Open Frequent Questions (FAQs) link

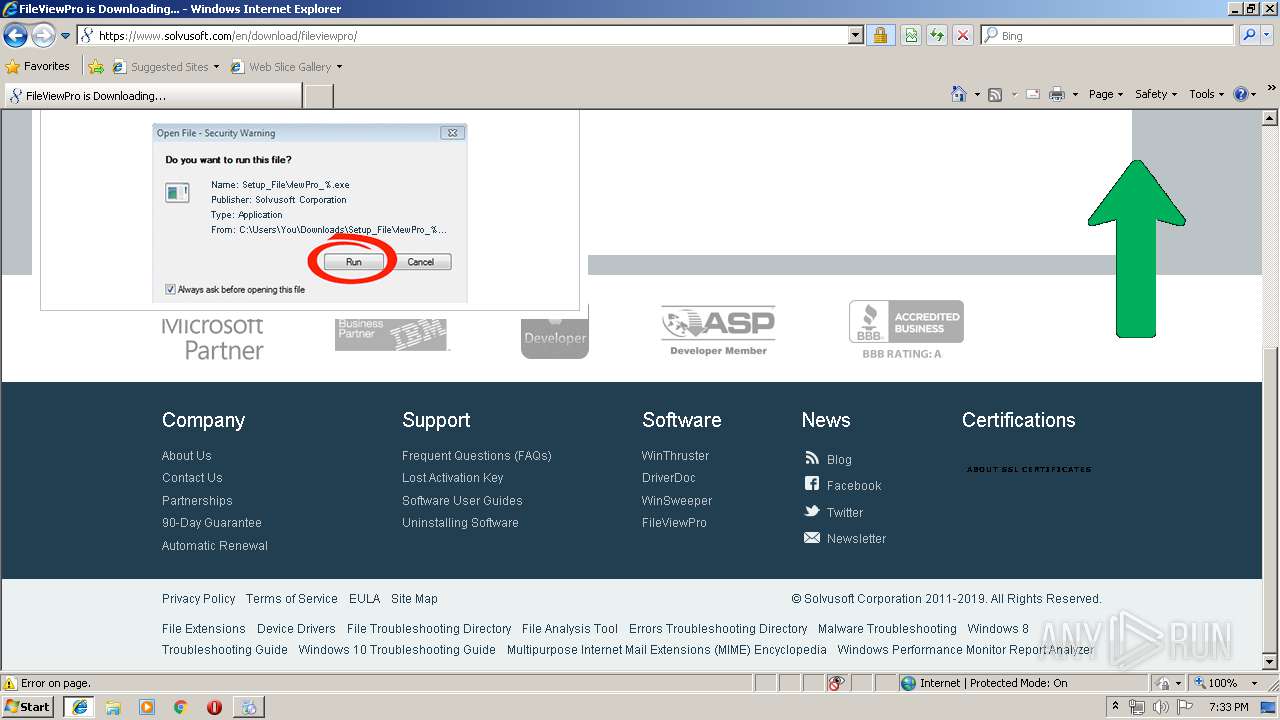click(477, 456)
